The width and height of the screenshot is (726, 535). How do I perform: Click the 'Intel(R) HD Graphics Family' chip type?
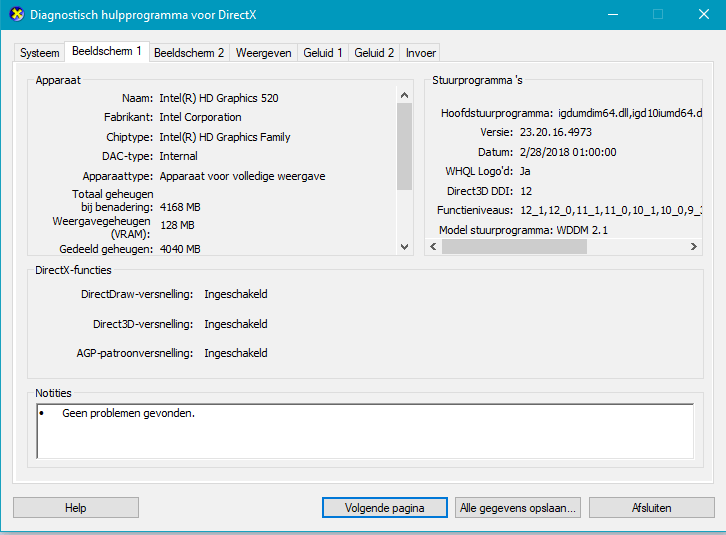pos(225,137)
